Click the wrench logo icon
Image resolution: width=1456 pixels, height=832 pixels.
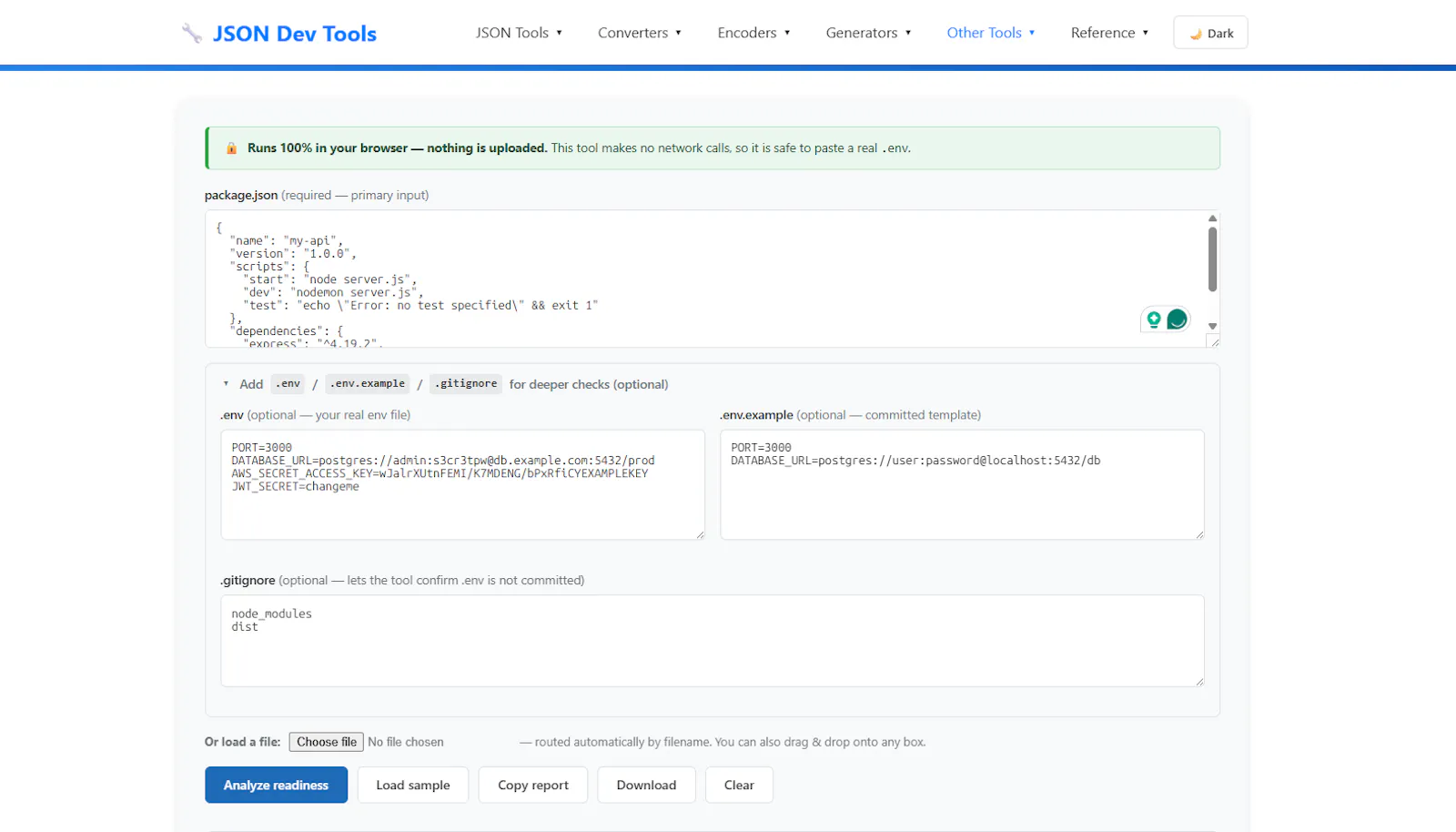click(x=191, y=34)
